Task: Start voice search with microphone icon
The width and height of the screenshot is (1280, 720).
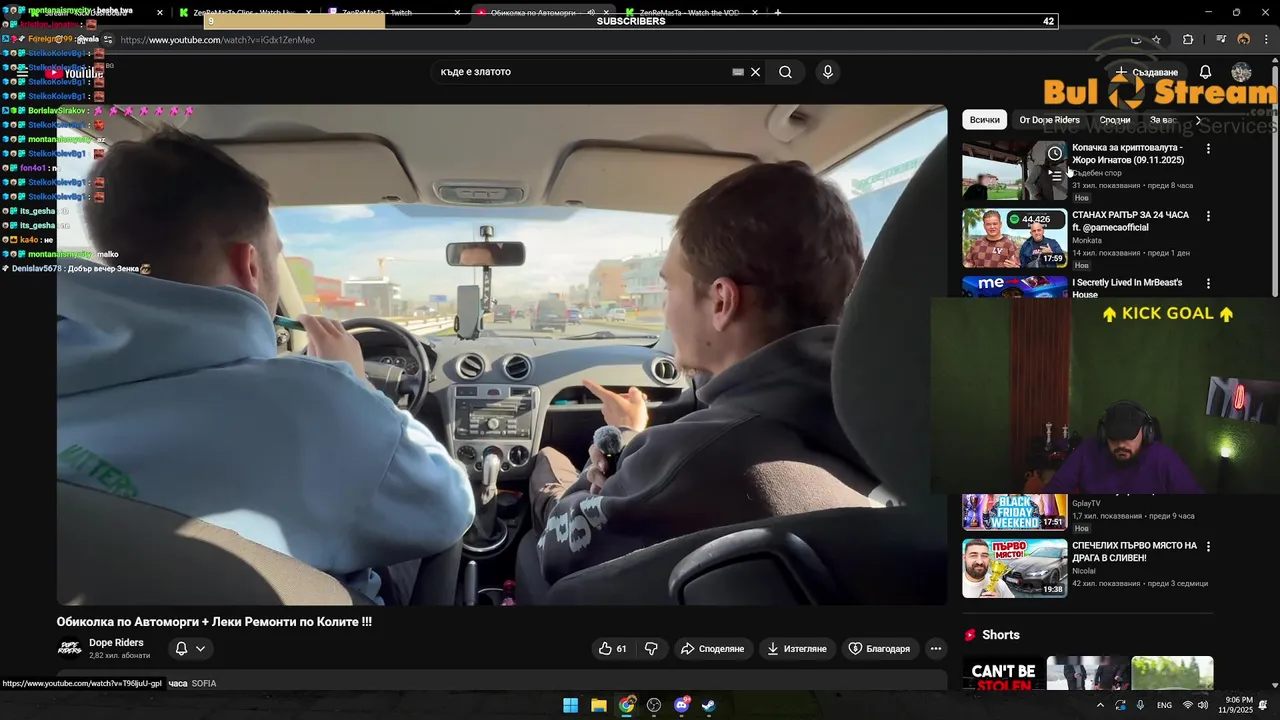Action: pos(827,72)
